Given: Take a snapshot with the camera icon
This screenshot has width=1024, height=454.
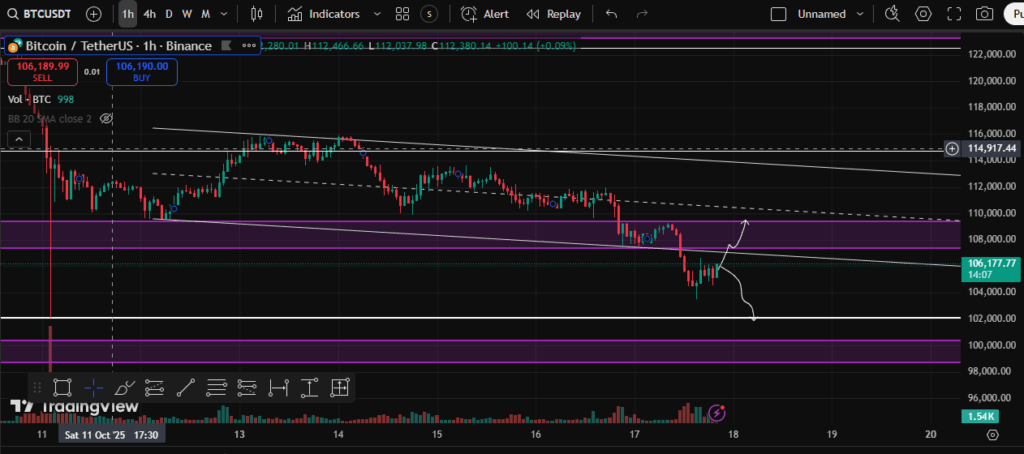Looking at the screenshot, I should 985,14.
